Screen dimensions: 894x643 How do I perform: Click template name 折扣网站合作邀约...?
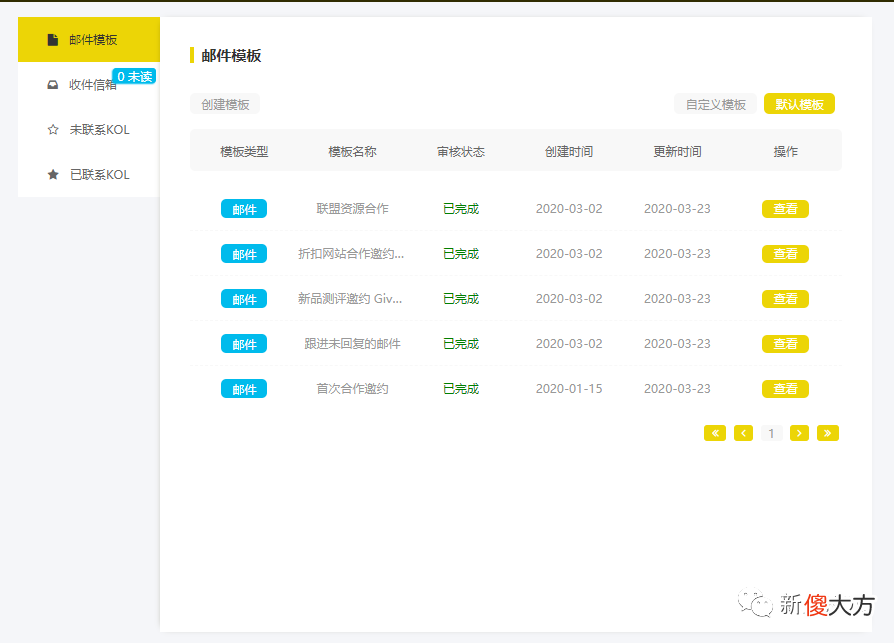click(x=351, y=254)
